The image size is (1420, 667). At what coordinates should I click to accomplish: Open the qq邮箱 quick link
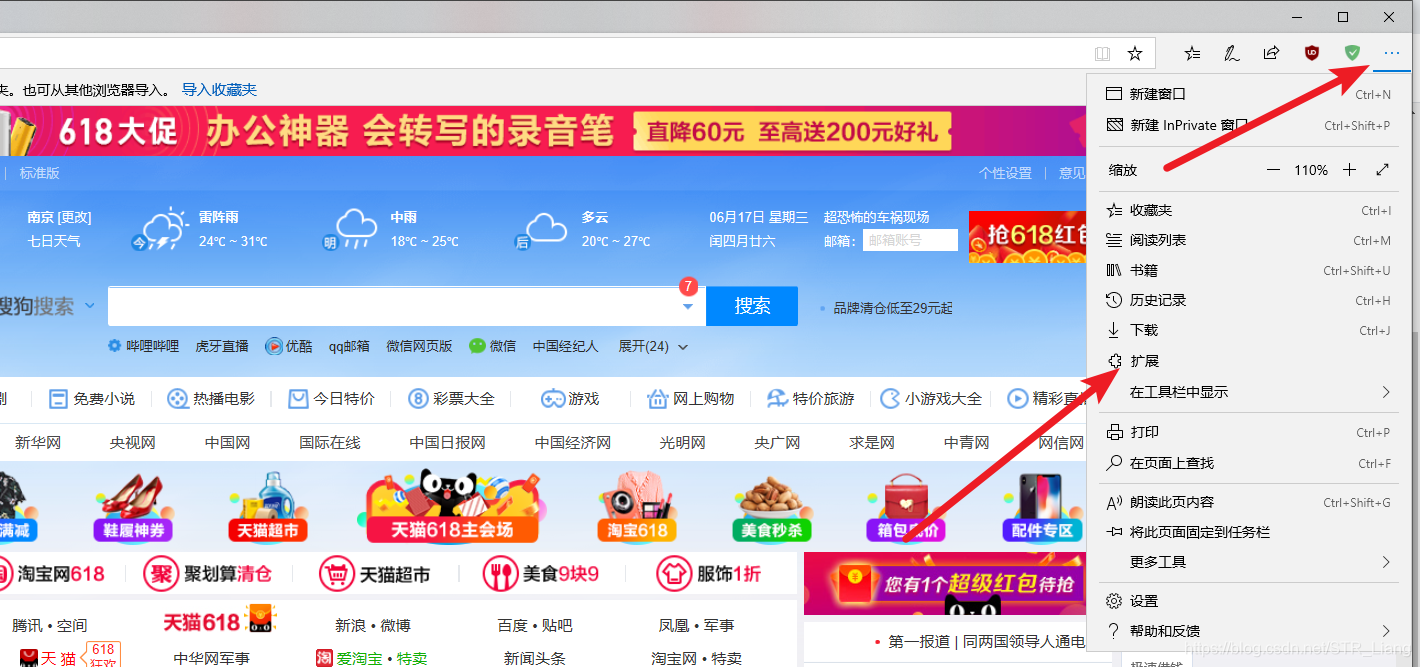point(349,346)
